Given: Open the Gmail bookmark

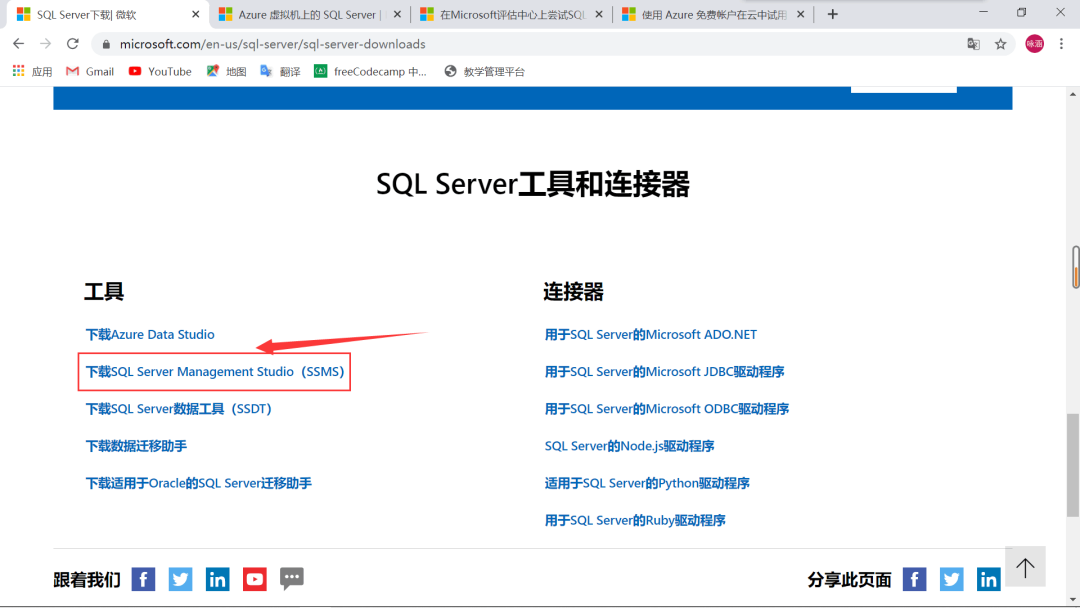Looking at the screenshot, I should coord(90,72).
